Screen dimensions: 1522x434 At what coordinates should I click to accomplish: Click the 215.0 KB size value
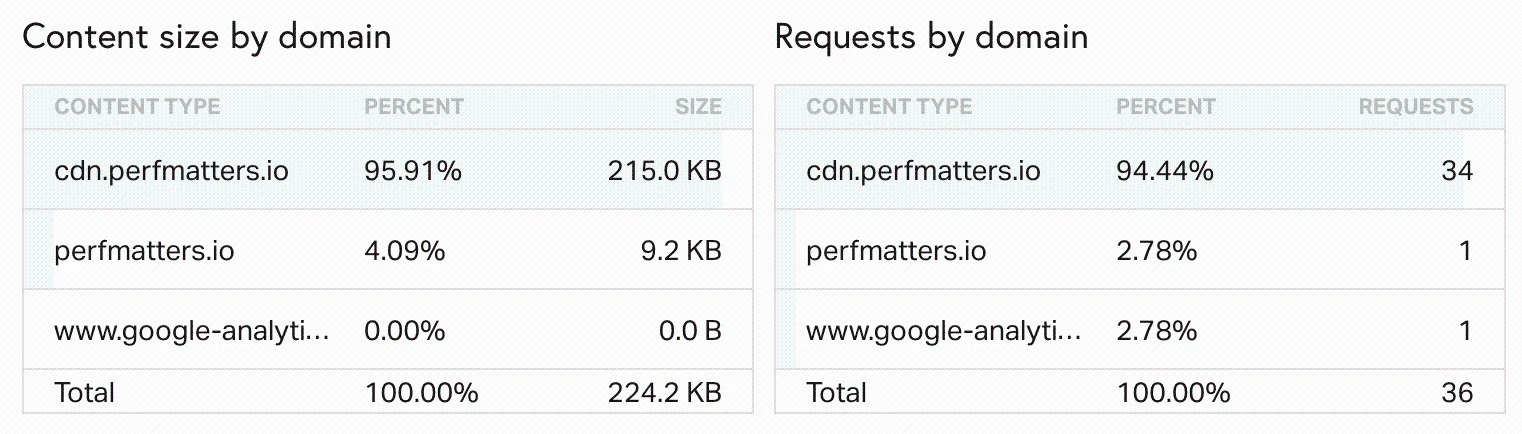tap(664, 171)
